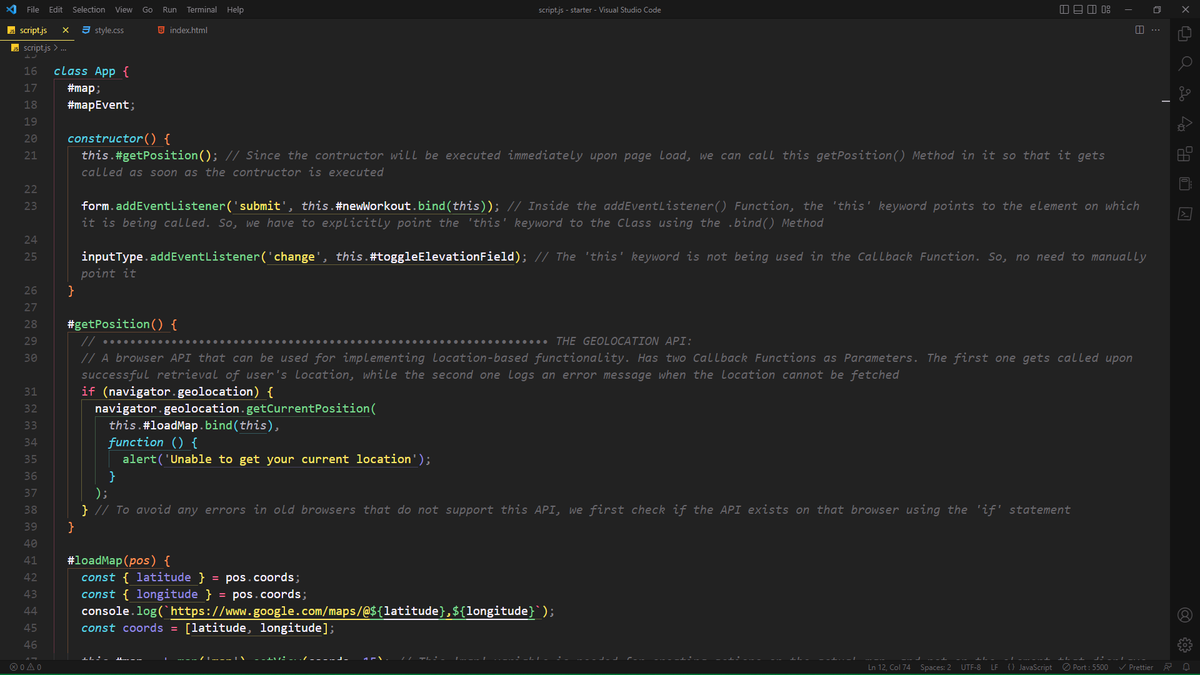
Task: Toggle the primary side bar layout icon
Action: 1064,10
